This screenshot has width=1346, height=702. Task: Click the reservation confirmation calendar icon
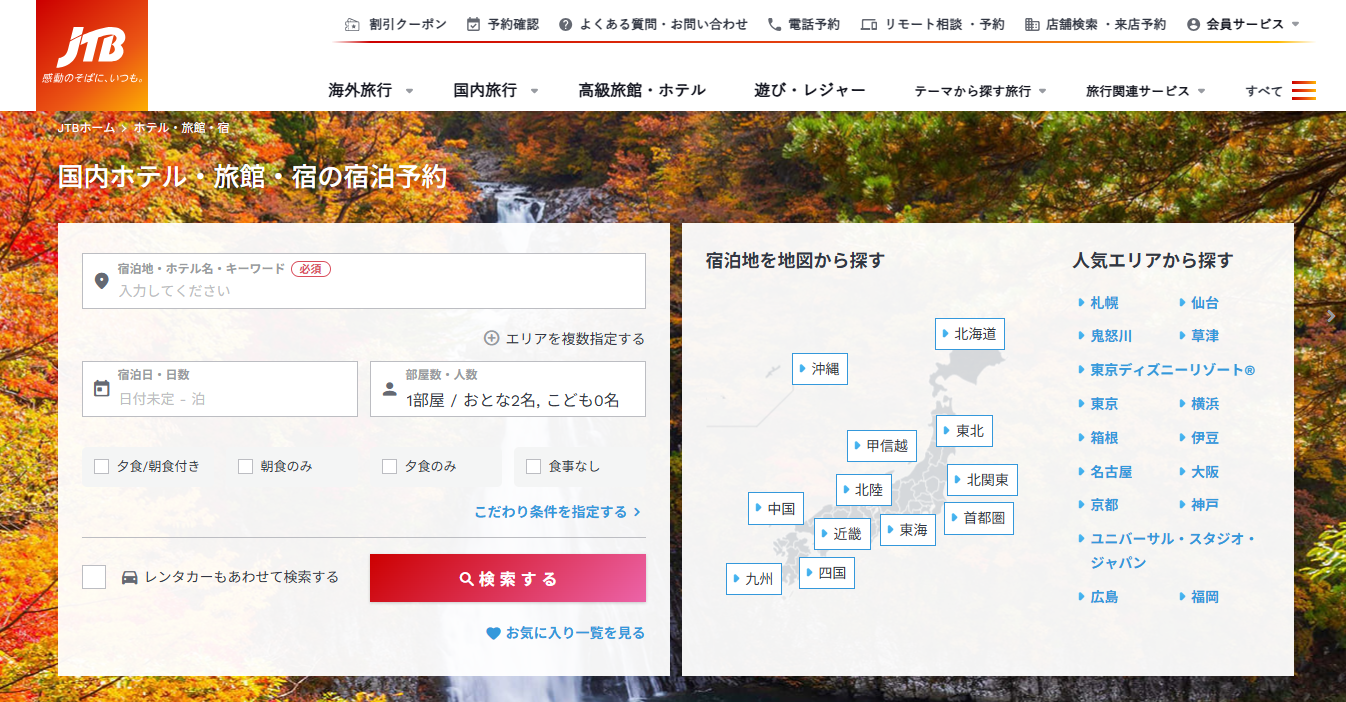coord(473,24)
